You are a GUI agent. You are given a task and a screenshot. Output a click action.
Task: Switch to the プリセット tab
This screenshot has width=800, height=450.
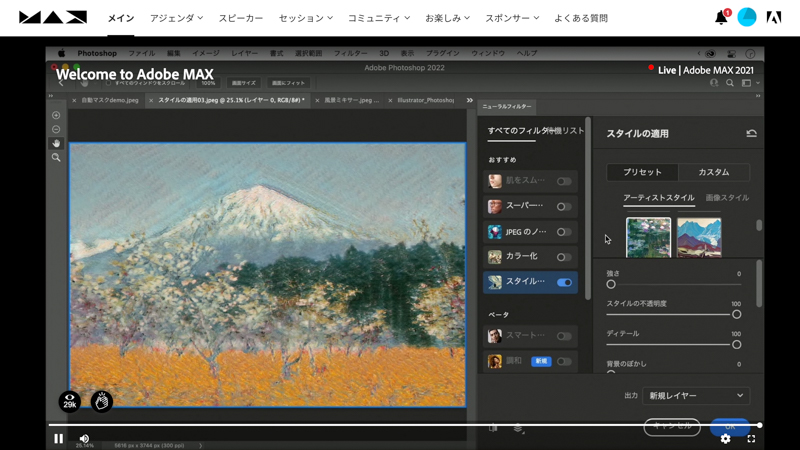tap(642, 172)
